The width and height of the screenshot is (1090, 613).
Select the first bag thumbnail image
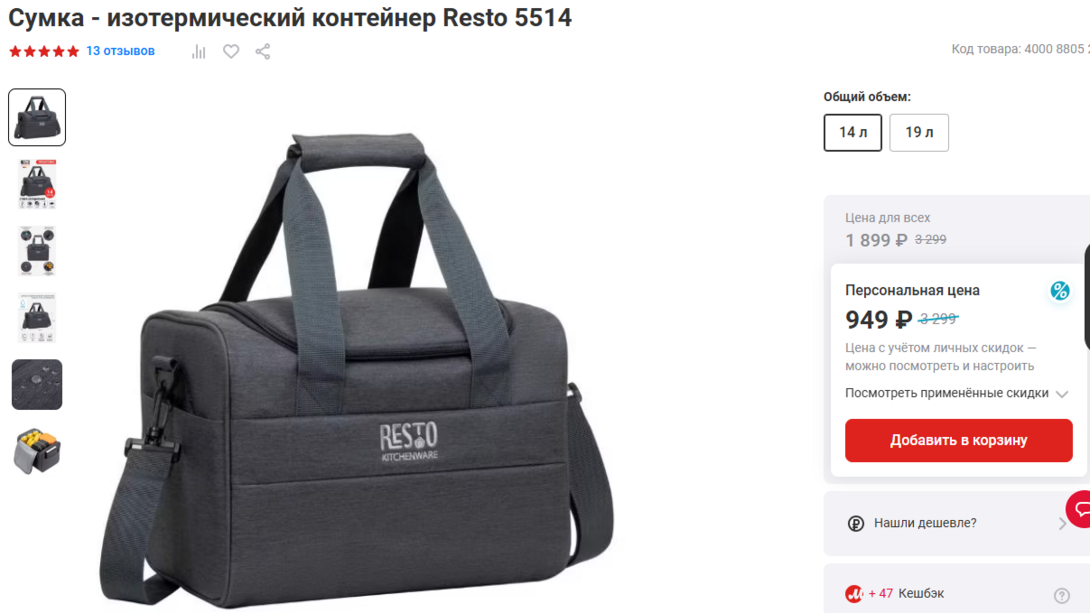(x=37, y=117)
